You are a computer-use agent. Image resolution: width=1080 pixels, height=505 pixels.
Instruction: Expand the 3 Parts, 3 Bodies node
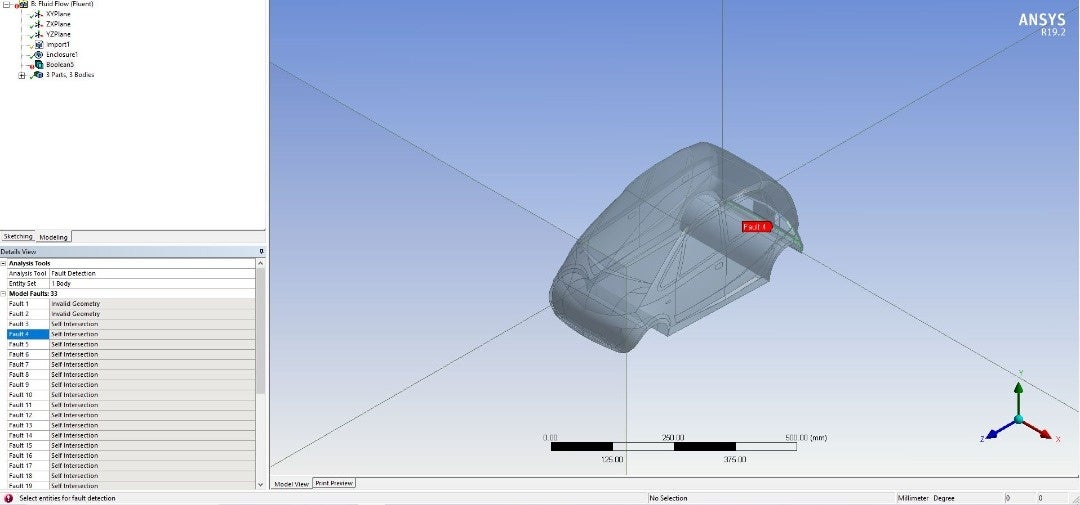(x=22, y=75)
